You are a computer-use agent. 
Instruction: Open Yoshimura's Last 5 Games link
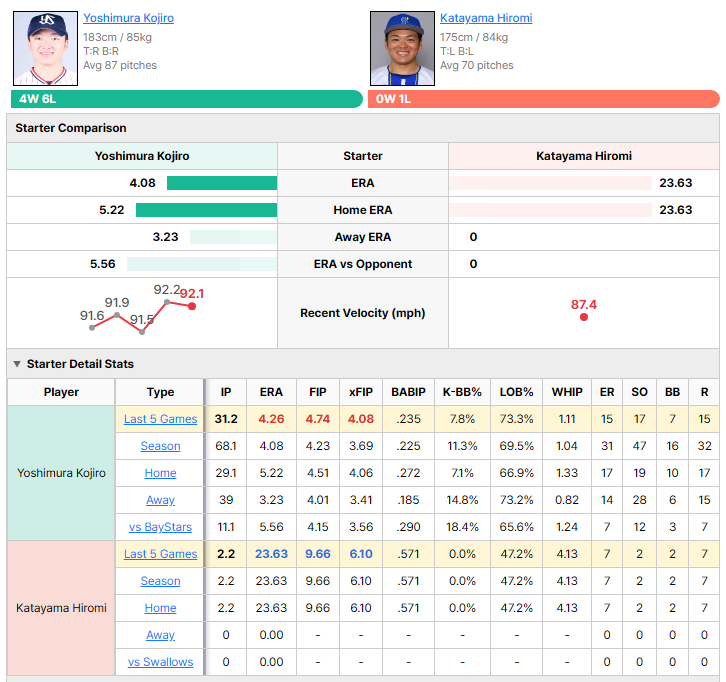click(x=160, y=419)
